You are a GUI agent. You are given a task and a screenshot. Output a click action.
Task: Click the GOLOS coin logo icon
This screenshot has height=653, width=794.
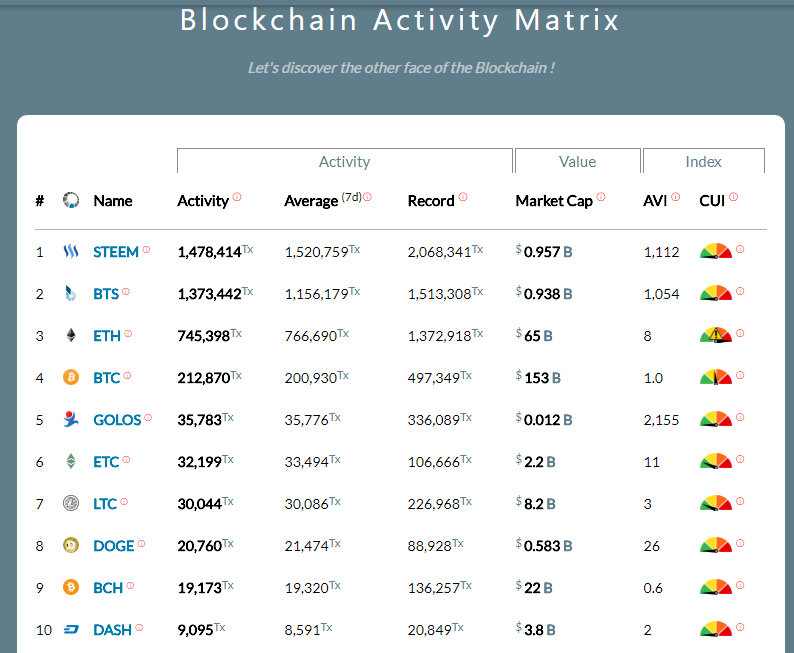tap(71, 419)
